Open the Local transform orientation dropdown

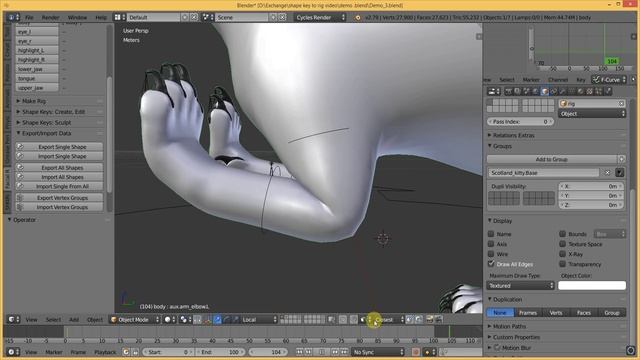(259, 320)
